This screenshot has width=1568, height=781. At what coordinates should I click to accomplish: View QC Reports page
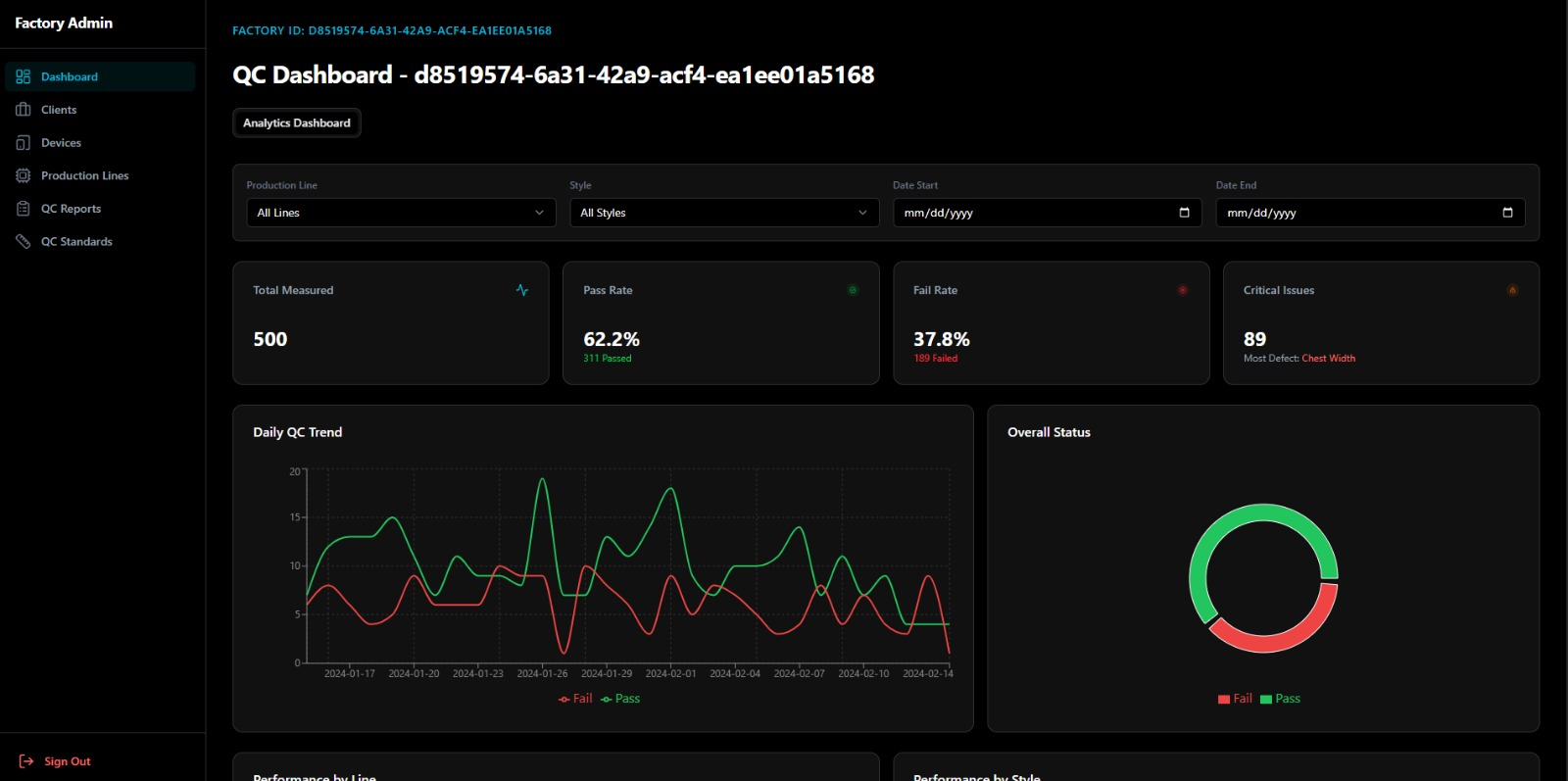[100, 209]
